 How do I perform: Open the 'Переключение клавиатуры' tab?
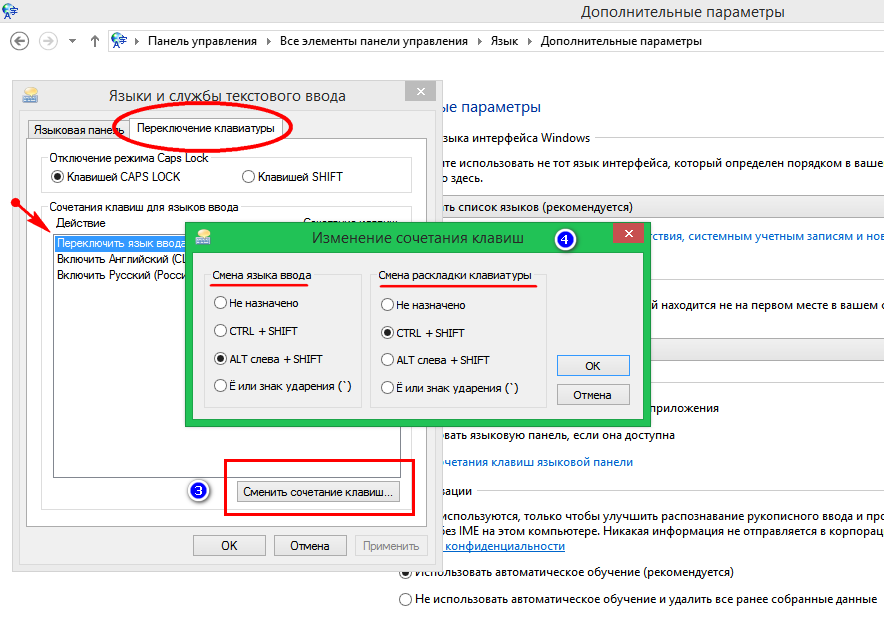point(205,129)
